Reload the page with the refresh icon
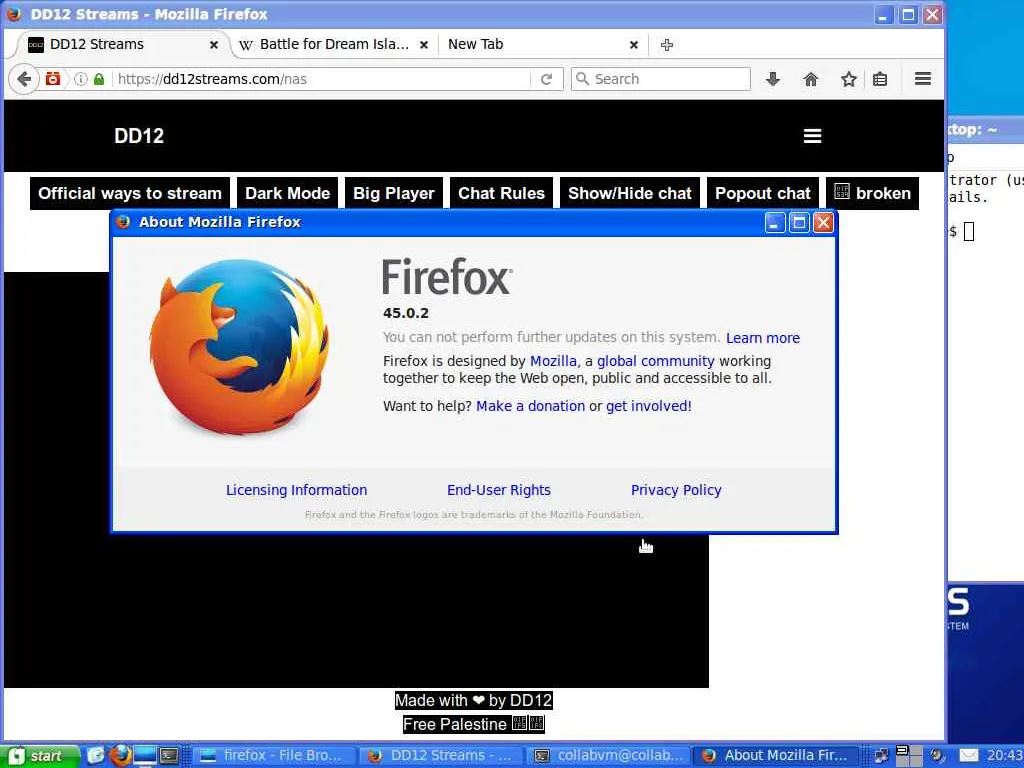1024x768 pixels. click(x=547, y=79)
